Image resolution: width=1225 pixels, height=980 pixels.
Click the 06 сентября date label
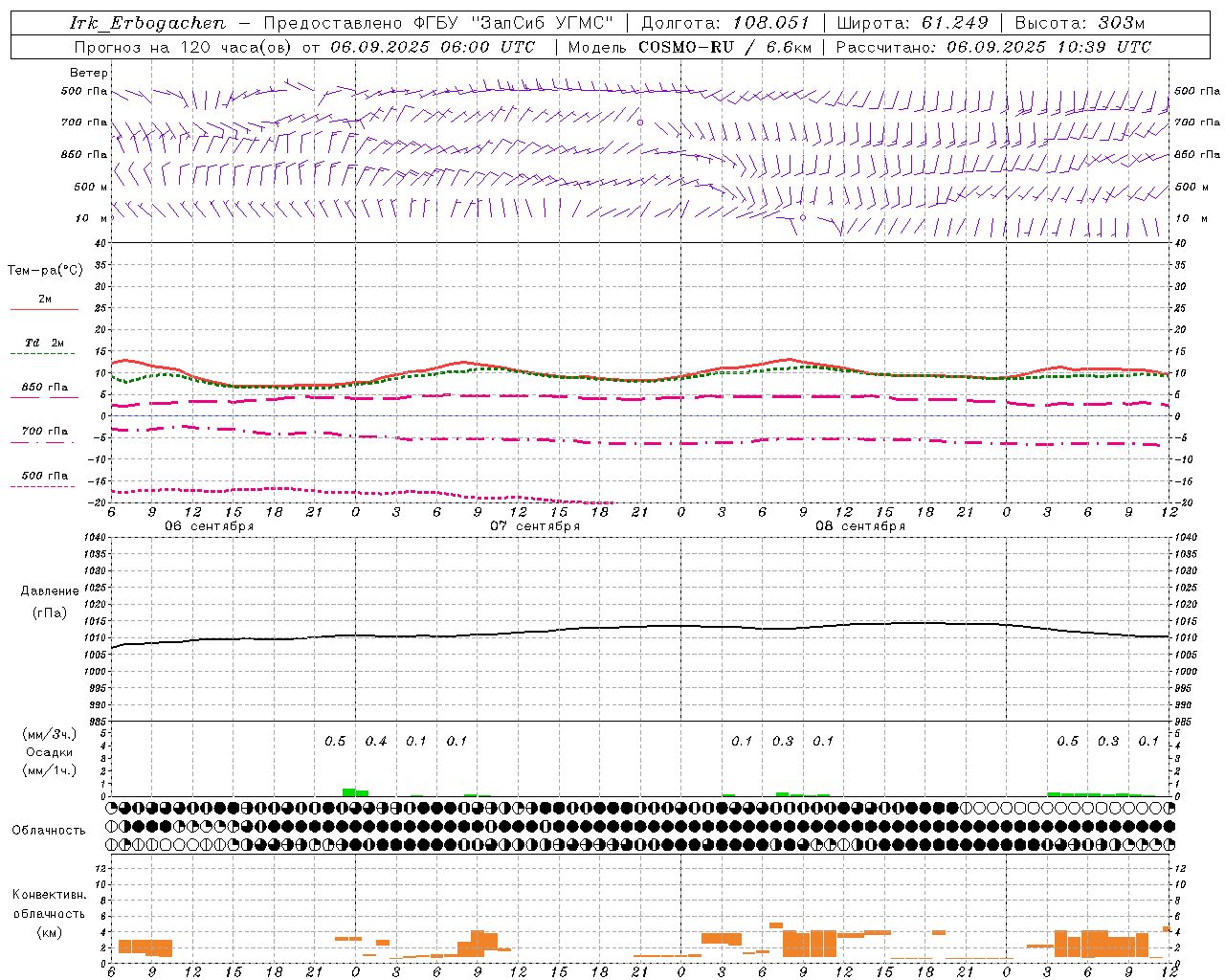coord(209,526)
